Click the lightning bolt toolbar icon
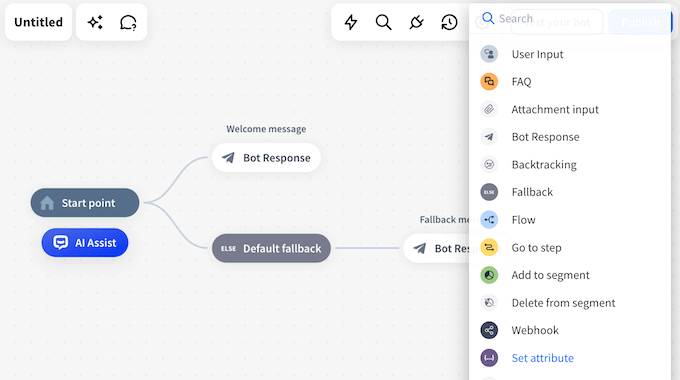This screenshot has height=380, width=680. 350,22
